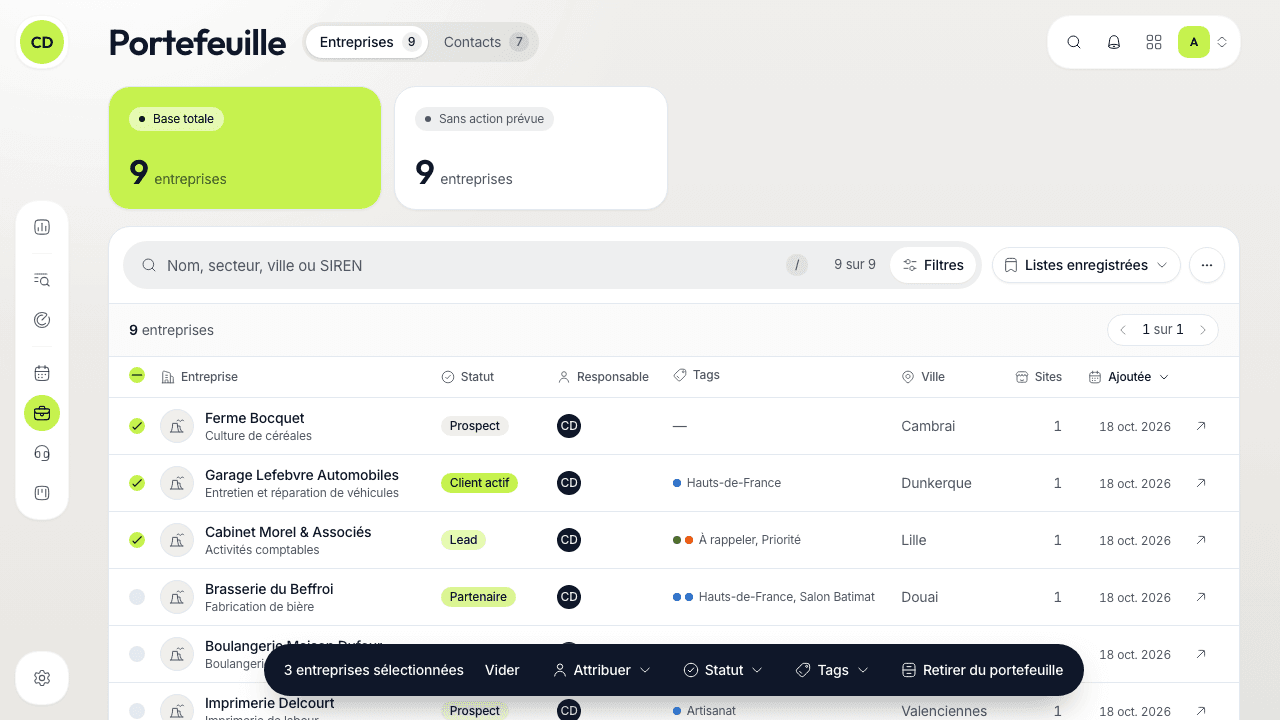Open Garage Lefebvre Automobiles row arrow link
Screen dimensions: 1280x720
pos(1201,483)
